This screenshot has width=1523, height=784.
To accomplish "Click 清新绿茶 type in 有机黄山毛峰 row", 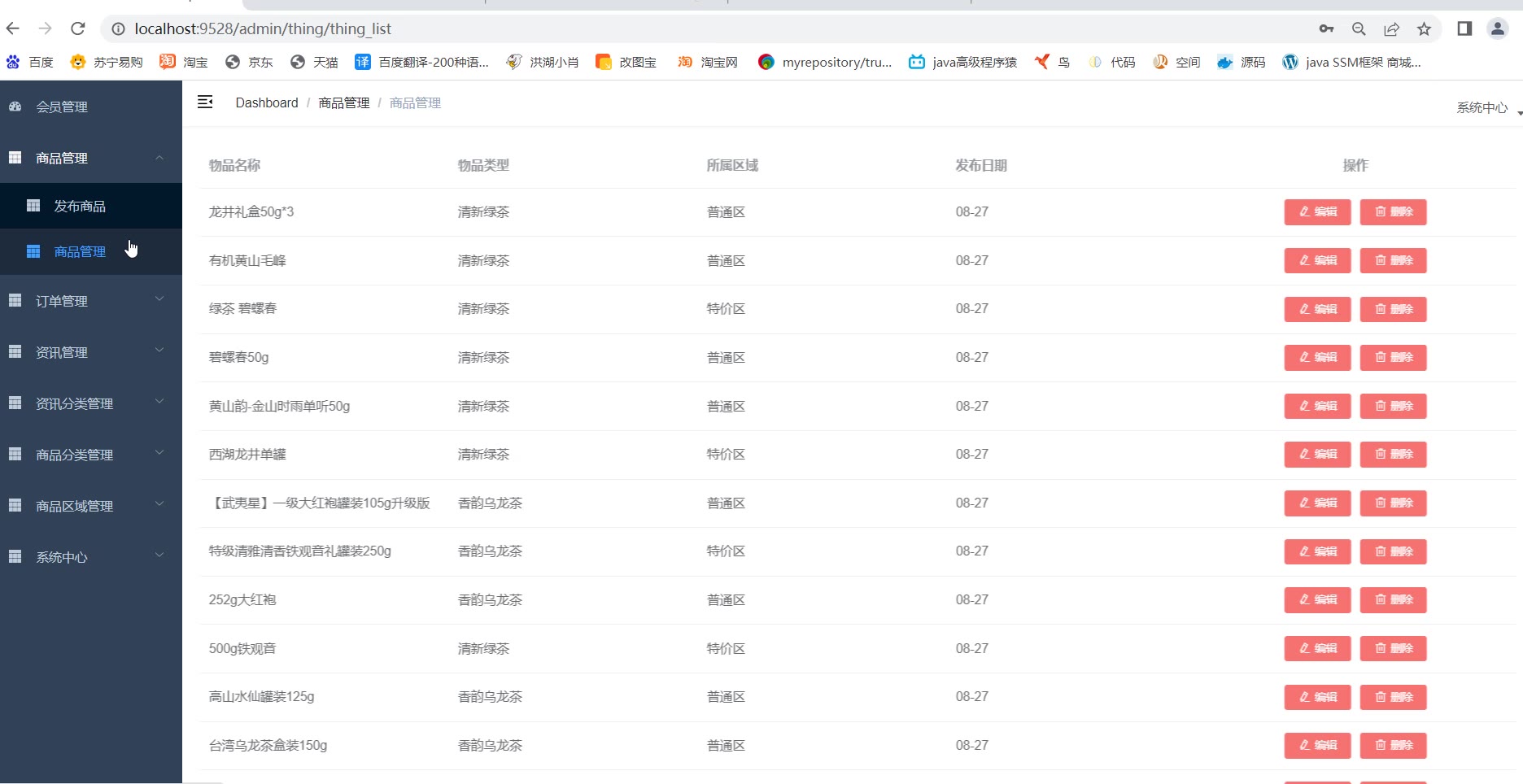I will pos(483,260).
